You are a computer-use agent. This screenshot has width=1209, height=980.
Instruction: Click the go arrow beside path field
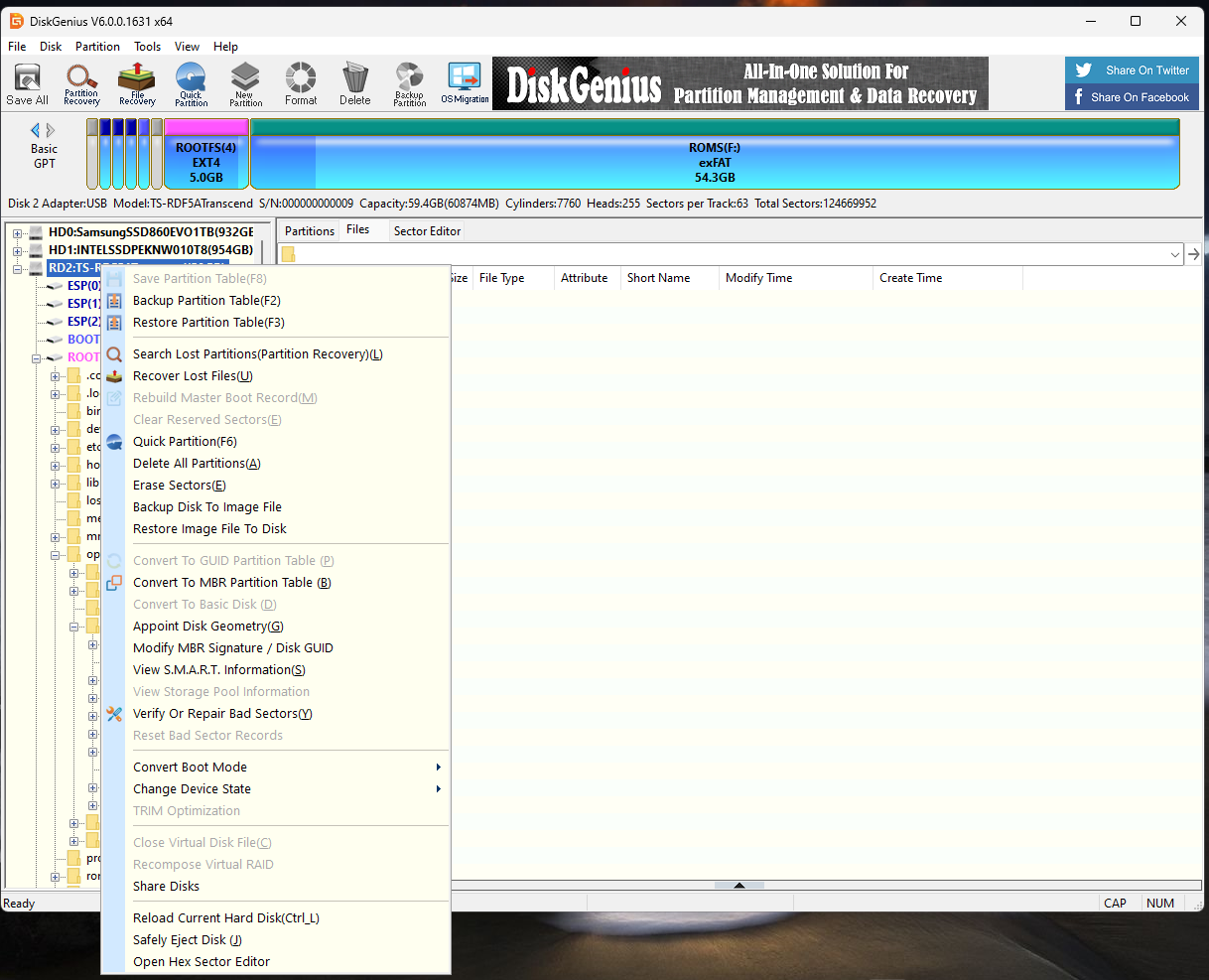[1194, 254]
